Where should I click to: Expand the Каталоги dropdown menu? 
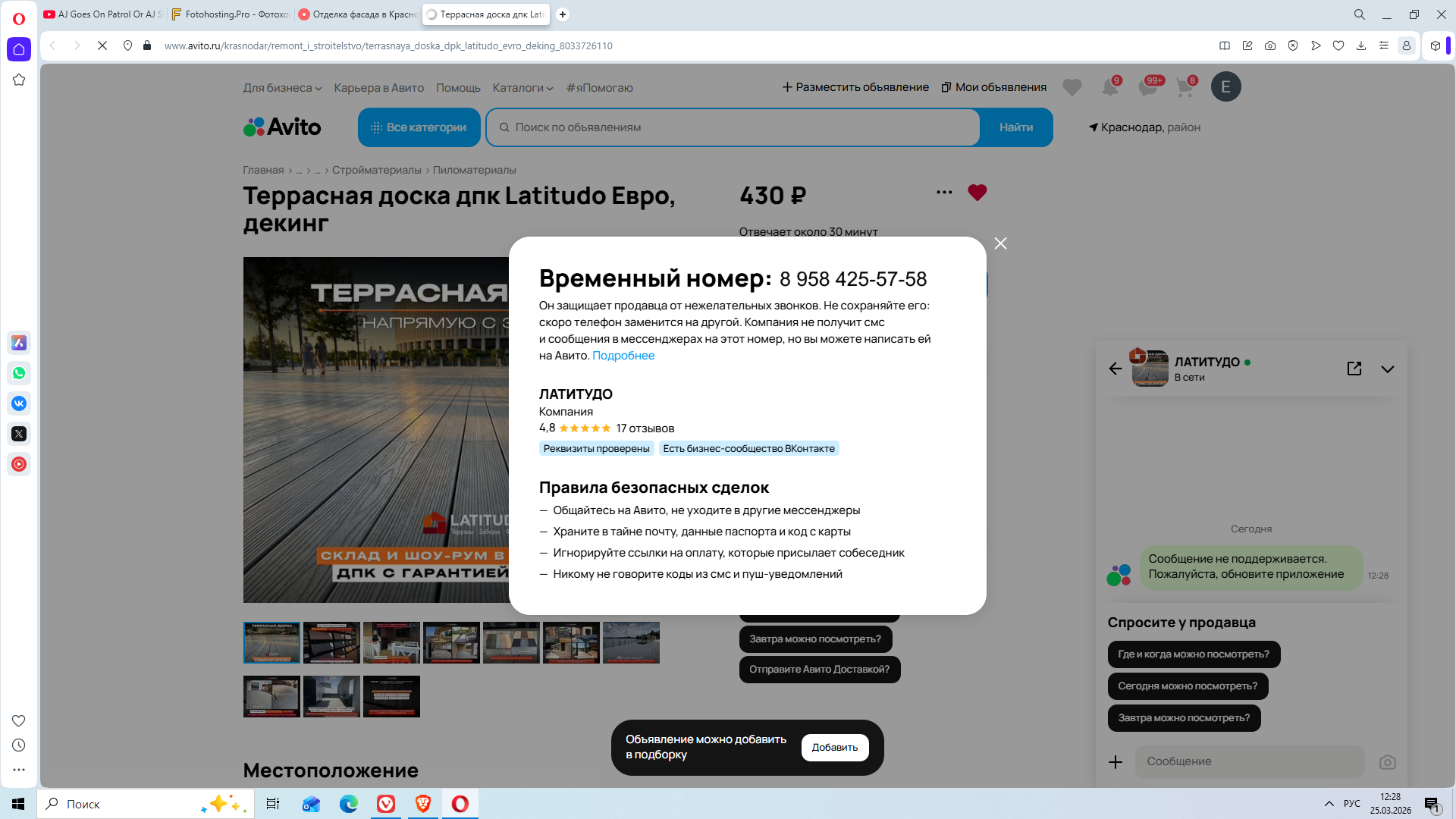(x=522, y=88)
